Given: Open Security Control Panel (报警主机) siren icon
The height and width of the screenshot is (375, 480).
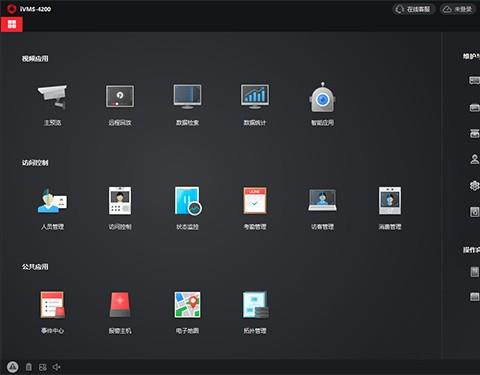Looking at the screenshot, I should 120,305.
